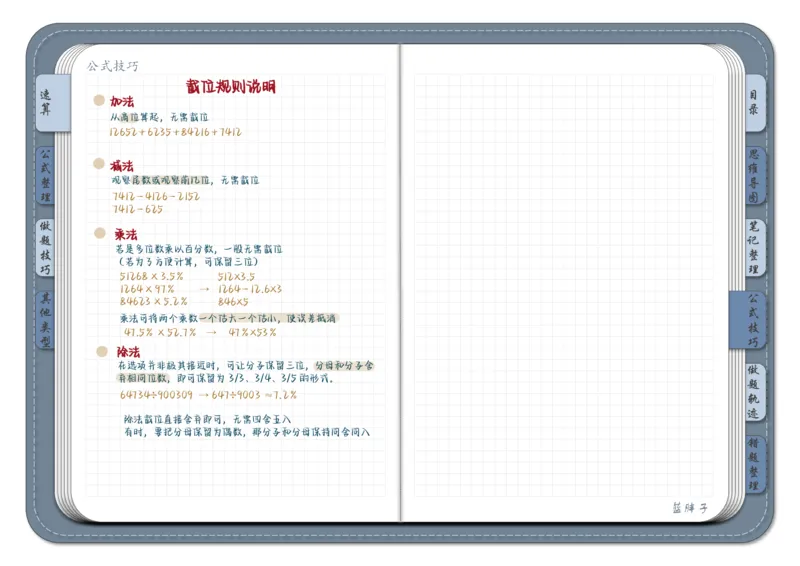Select the 乘法 section heading
Screen dimensions: 800x566
point(126,234)
